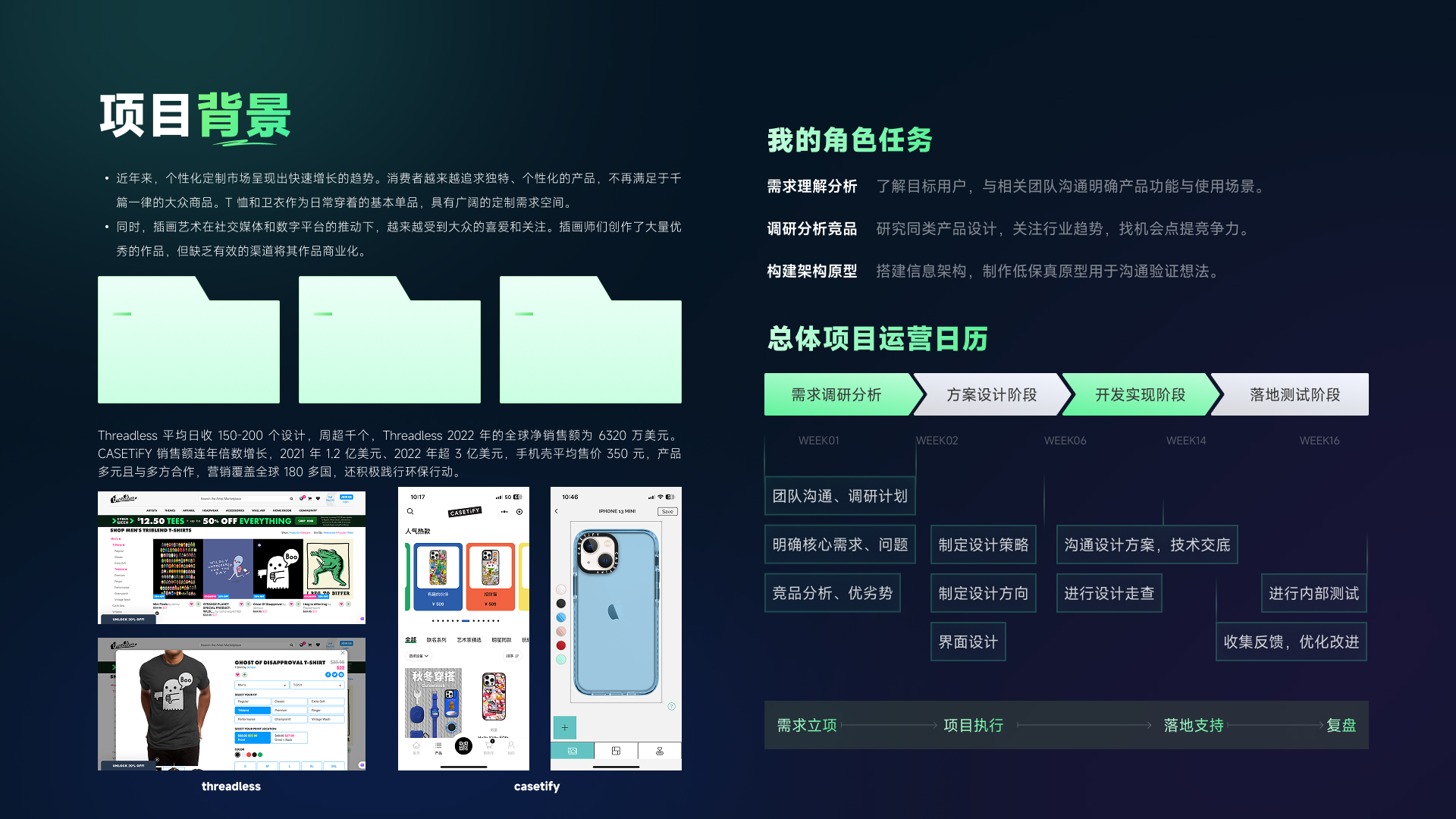Screen dimensions: 1456x819
Task: Click the Facebook share icon in Ghost T-shirt popup
Action: [328, 674]
